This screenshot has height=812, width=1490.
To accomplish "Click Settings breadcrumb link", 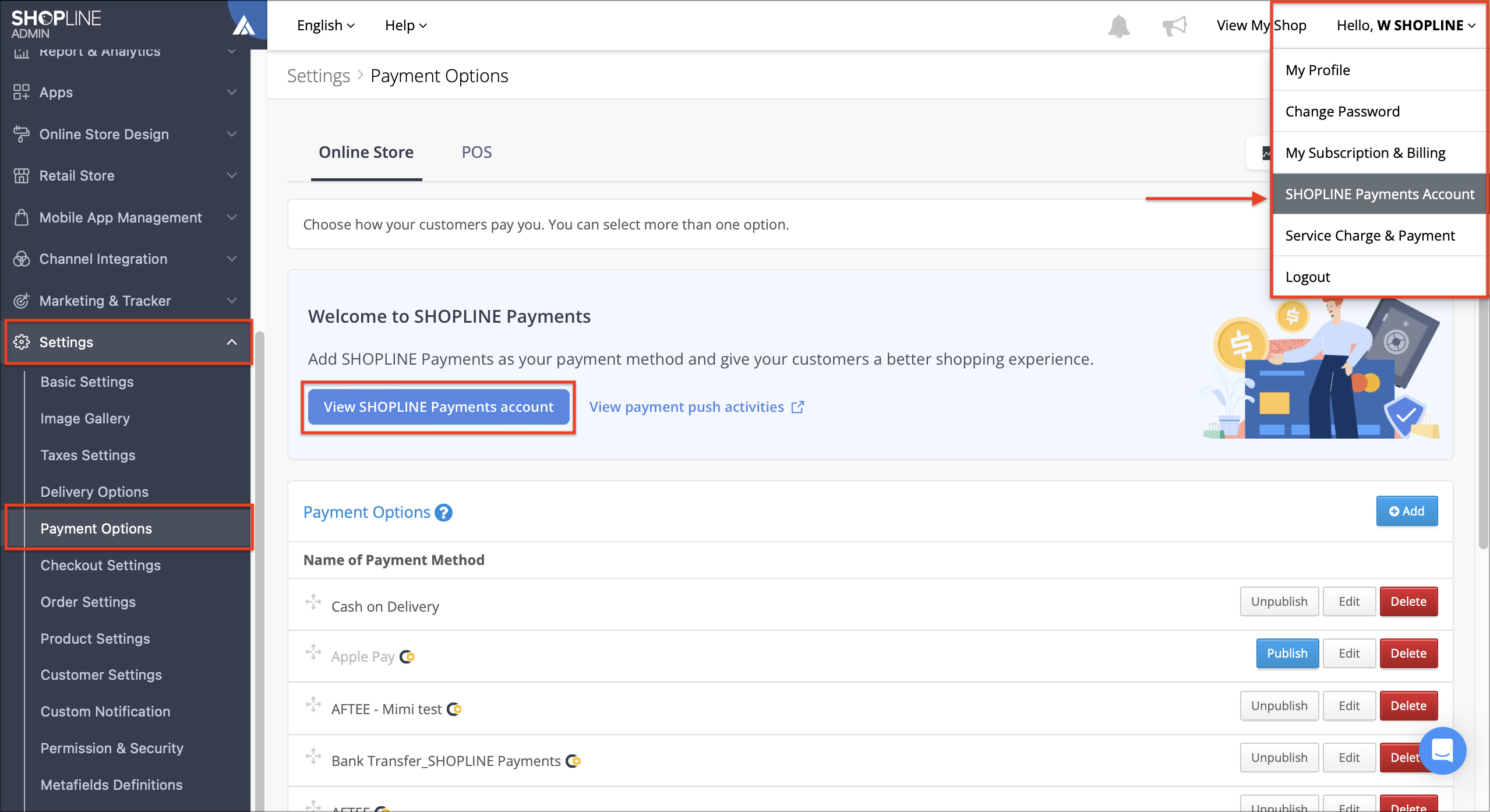I will [x=319, y=76].
